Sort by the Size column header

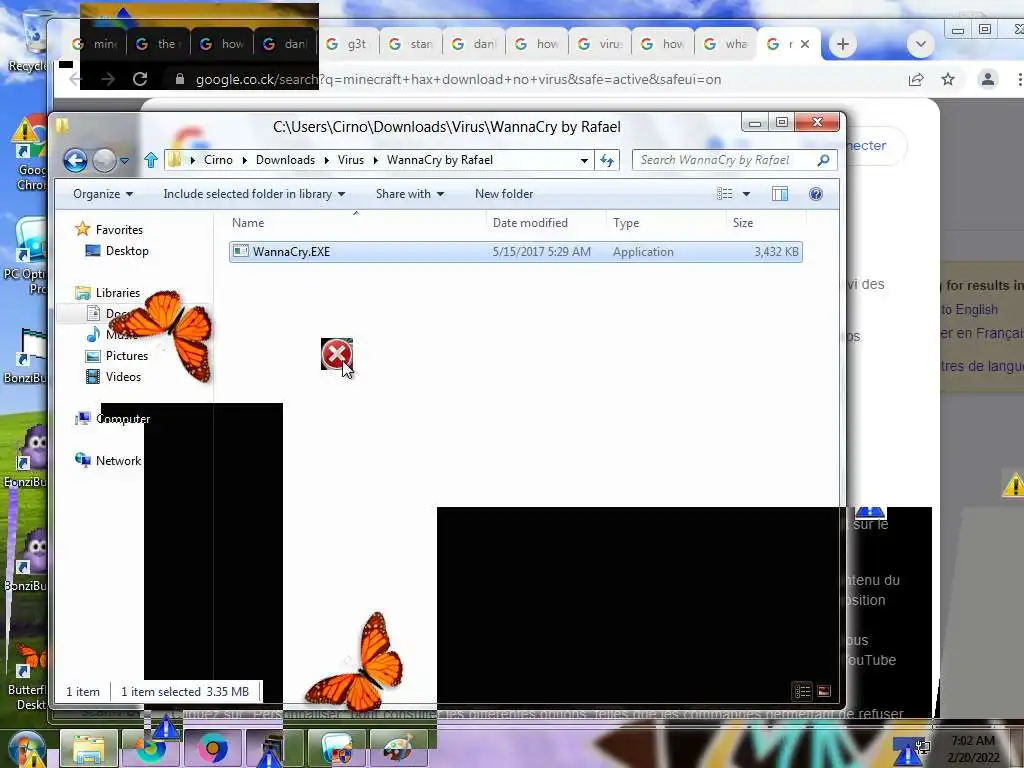(765, 223)
